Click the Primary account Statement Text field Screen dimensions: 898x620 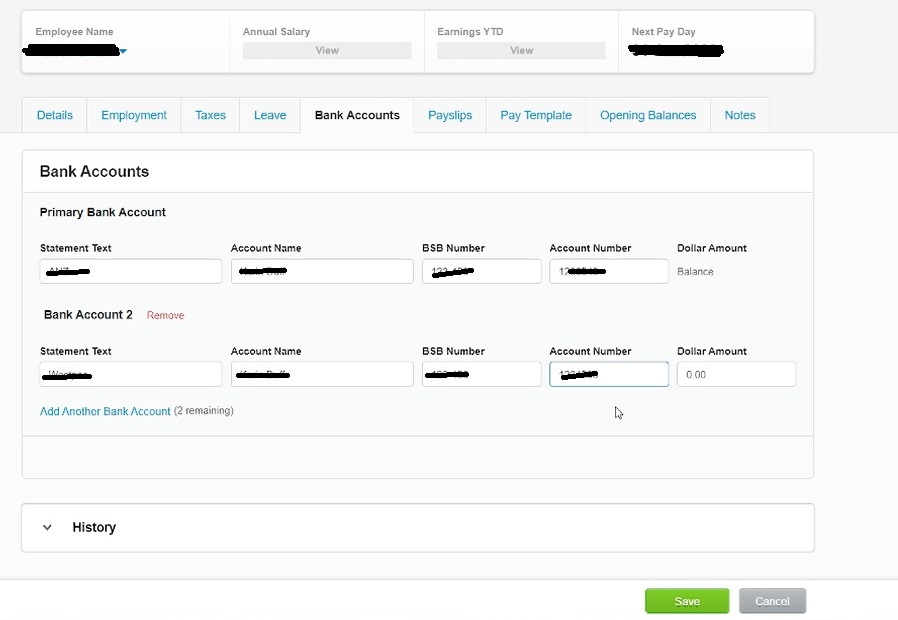pyautogui.click(x=131, y=271)
